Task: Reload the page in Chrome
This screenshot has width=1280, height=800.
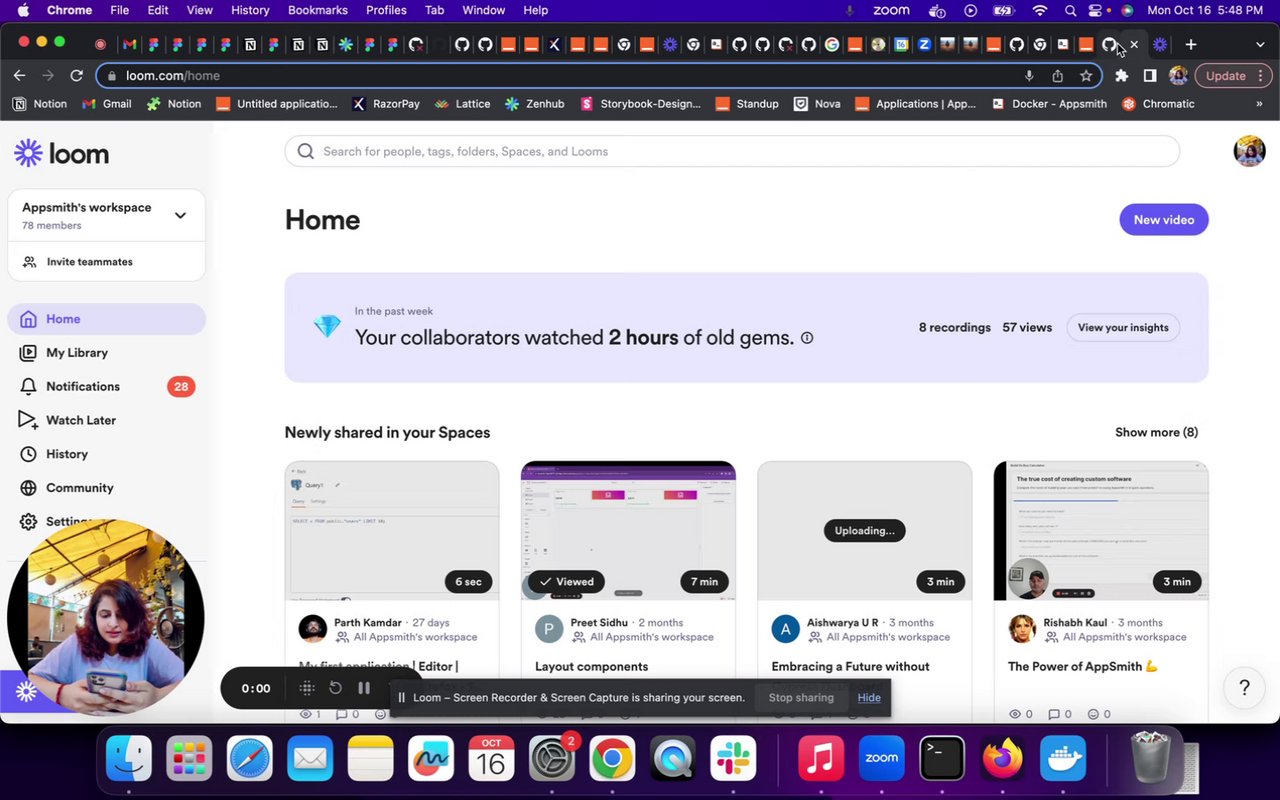Action: [76, 76]
